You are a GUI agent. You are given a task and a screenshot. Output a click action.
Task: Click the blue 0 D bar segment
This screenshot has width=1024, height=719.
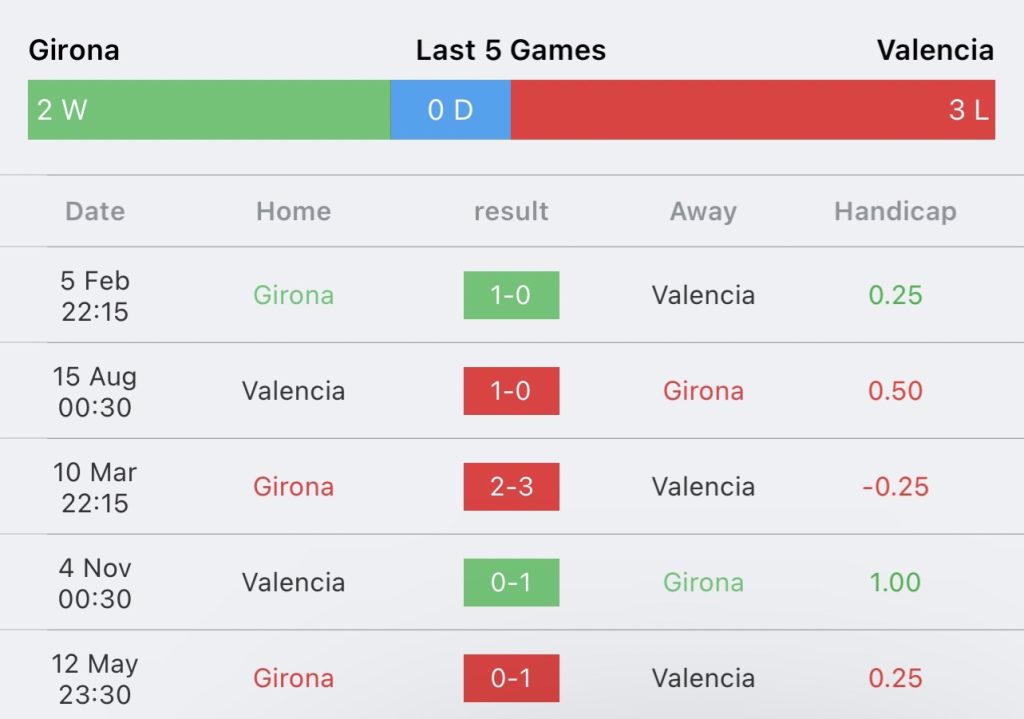[451, 110]
